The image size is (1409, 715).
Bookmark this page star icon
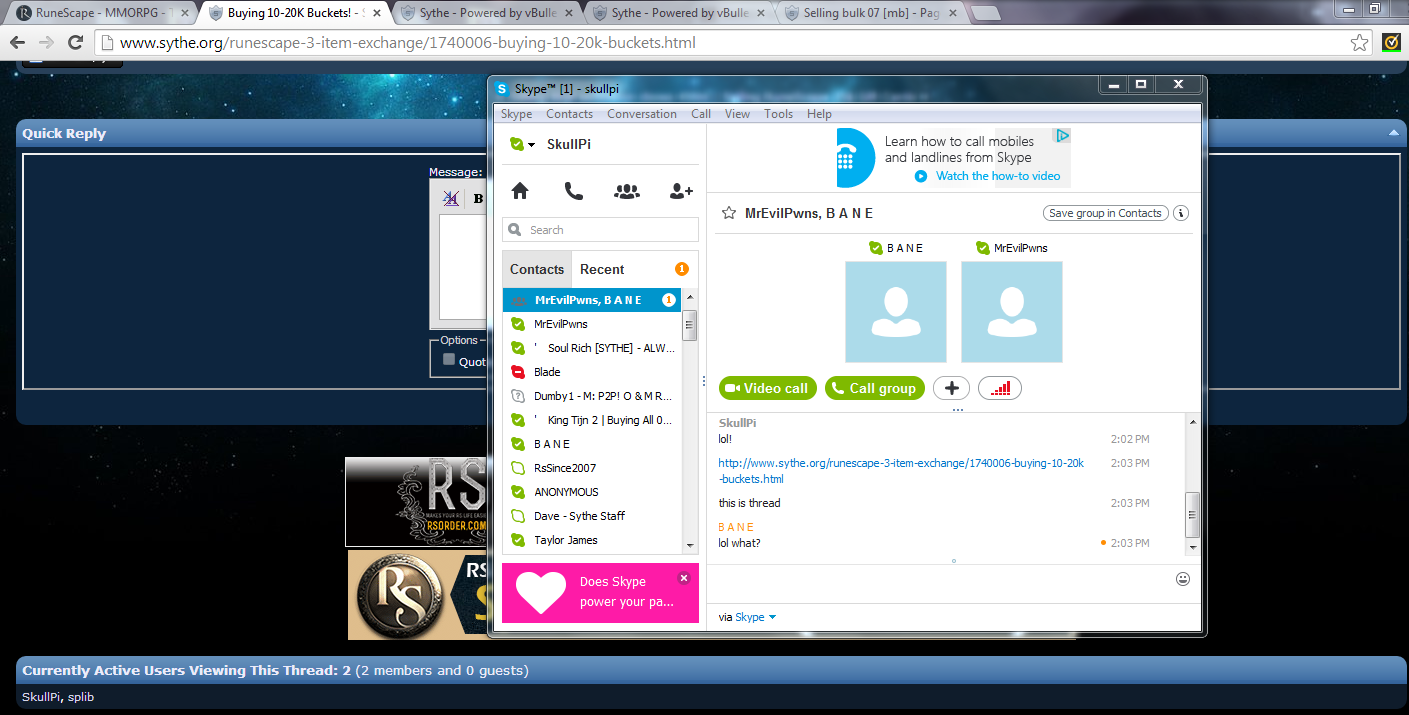click(x=1359, y=43)
